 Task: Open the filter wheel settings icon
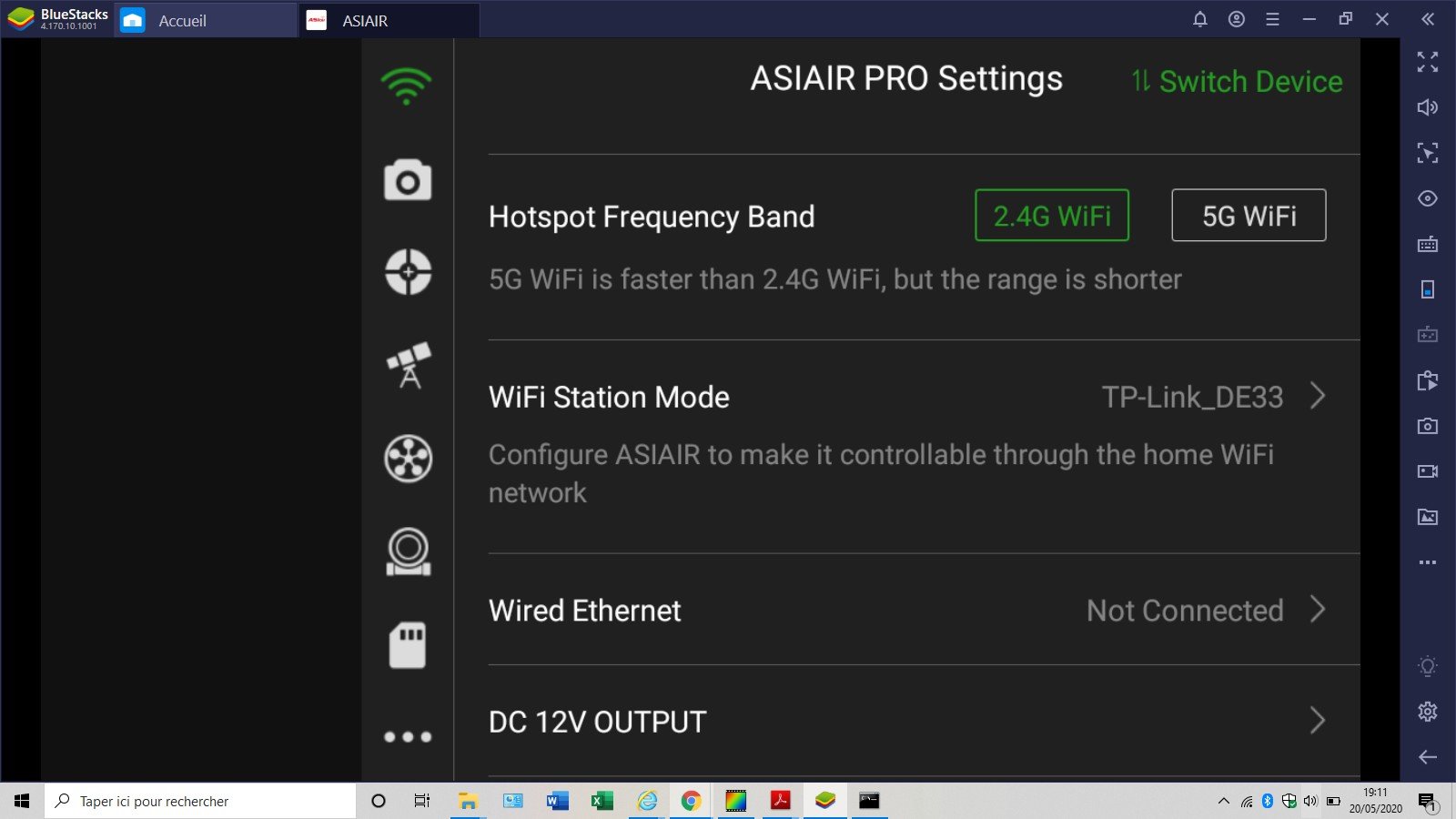(x=408, y=458)
